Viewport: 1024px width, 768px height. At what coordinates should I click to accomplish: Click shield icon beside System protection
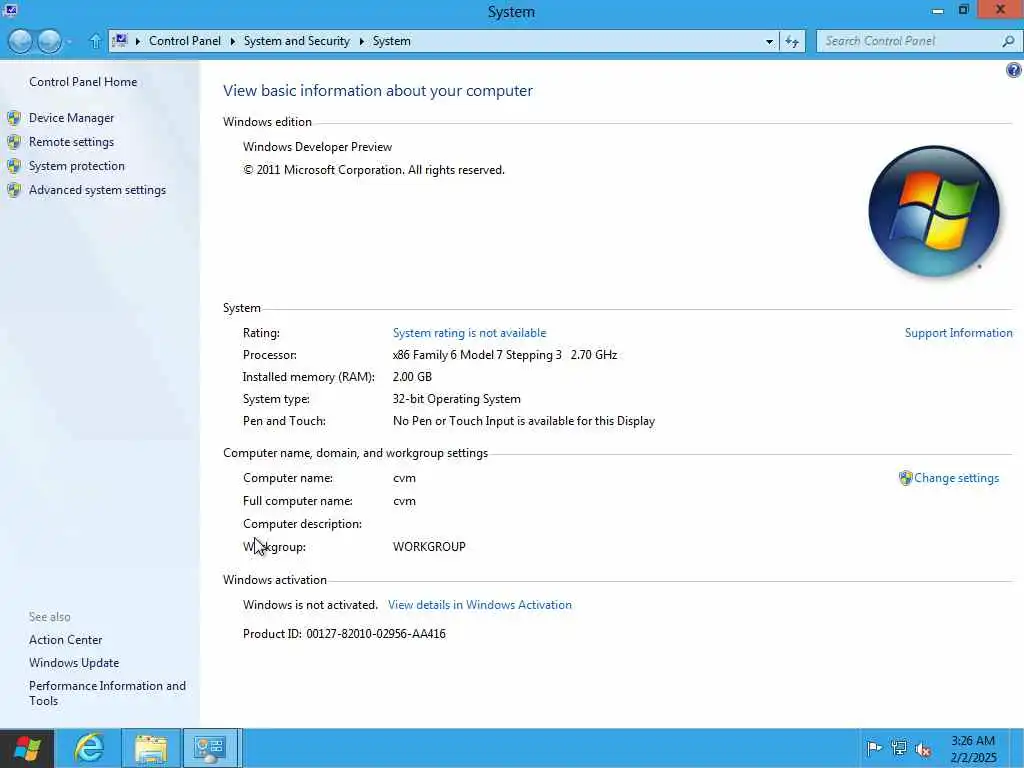coord(14,166)
